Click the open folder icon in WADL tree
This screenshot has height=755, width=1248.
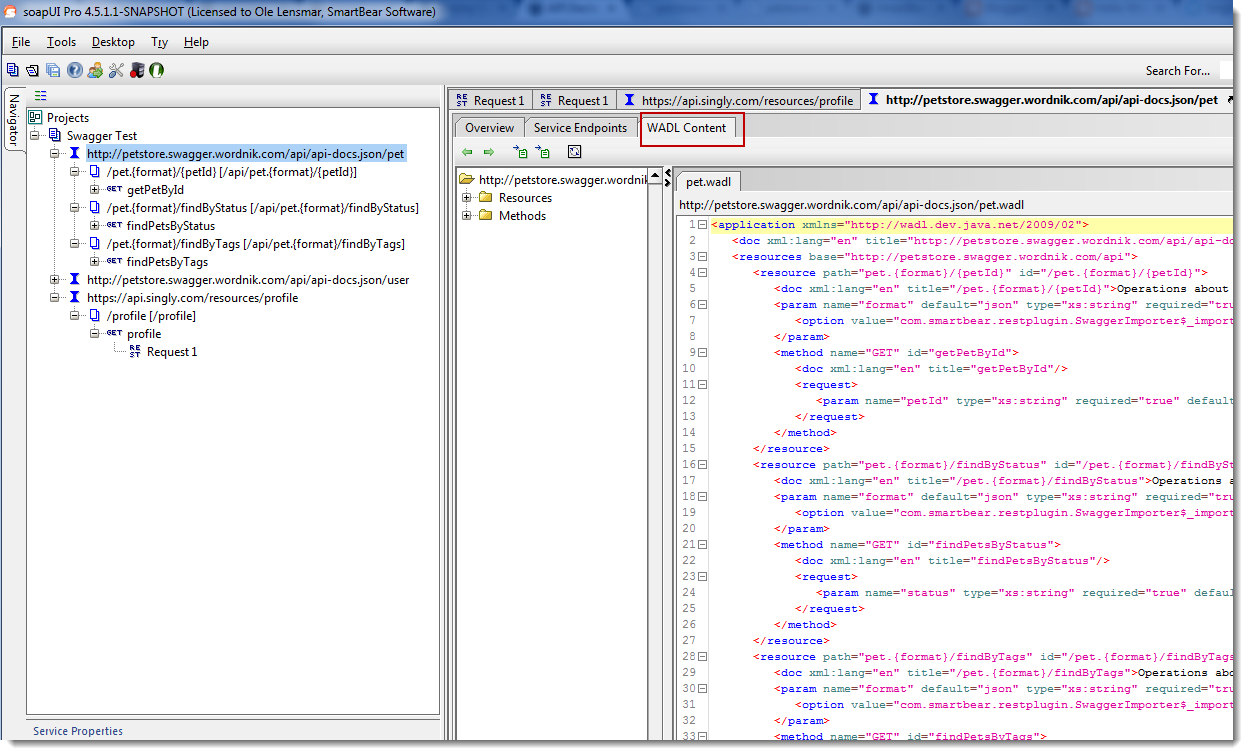point(466,180)
